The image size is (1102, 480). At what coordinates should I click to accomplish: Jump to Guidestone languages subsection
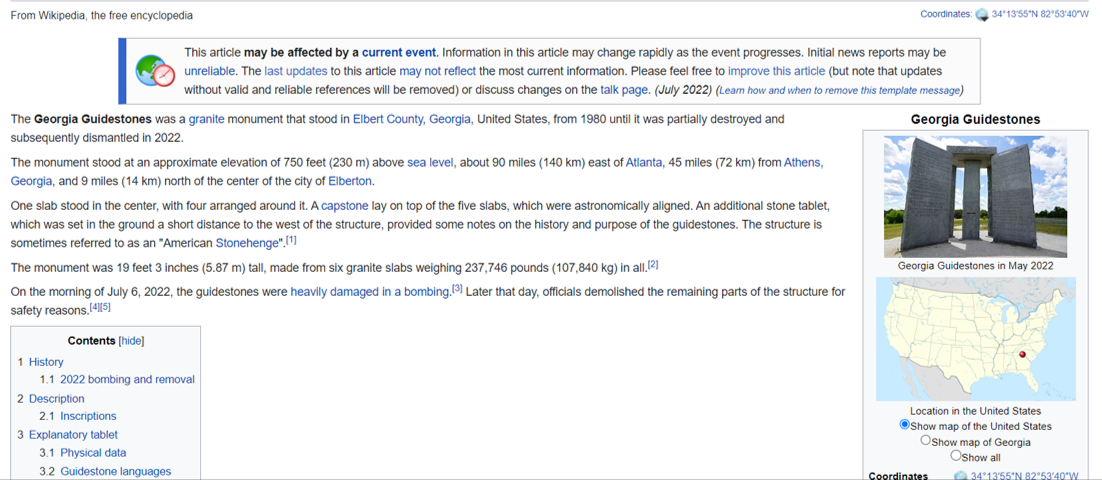pos(115,471)
